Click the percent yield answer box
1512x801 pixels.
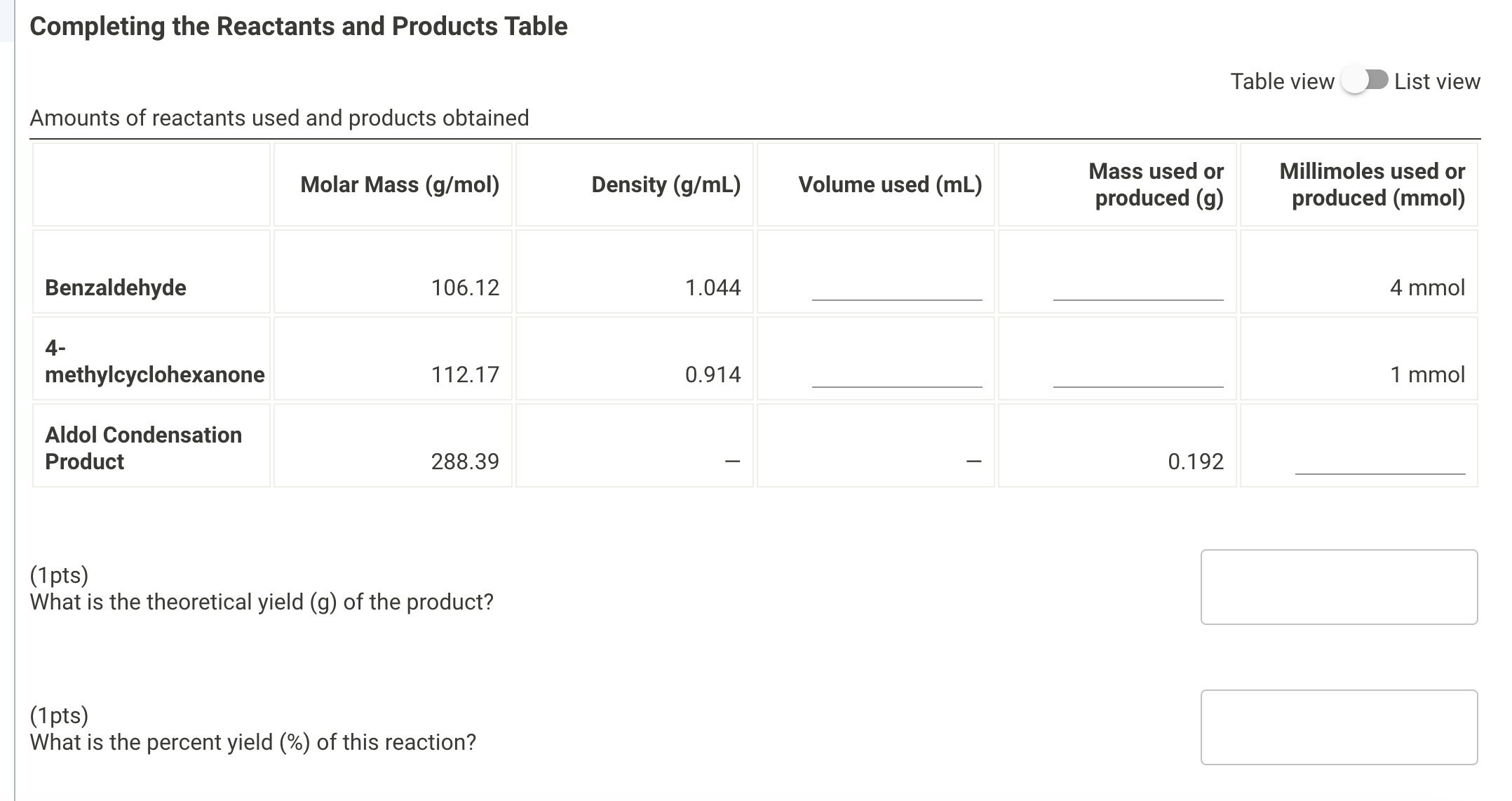pyautogui.click(x=1339, y=727)
